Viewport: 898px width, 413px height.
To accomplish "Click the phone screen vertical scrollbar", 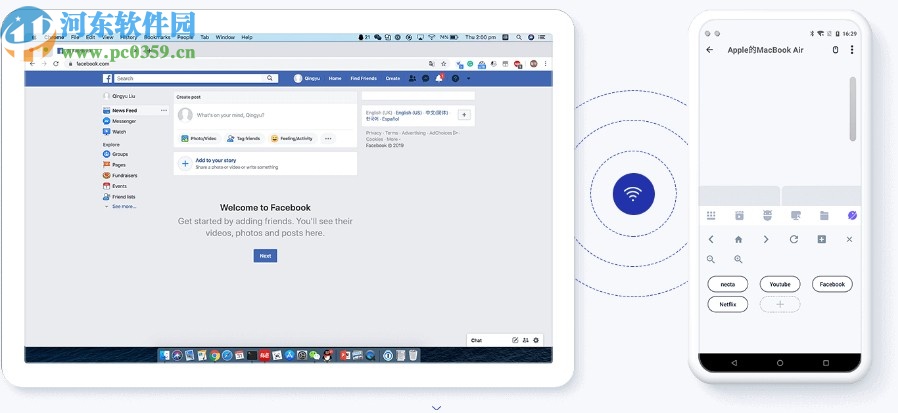I will [853, 109].
